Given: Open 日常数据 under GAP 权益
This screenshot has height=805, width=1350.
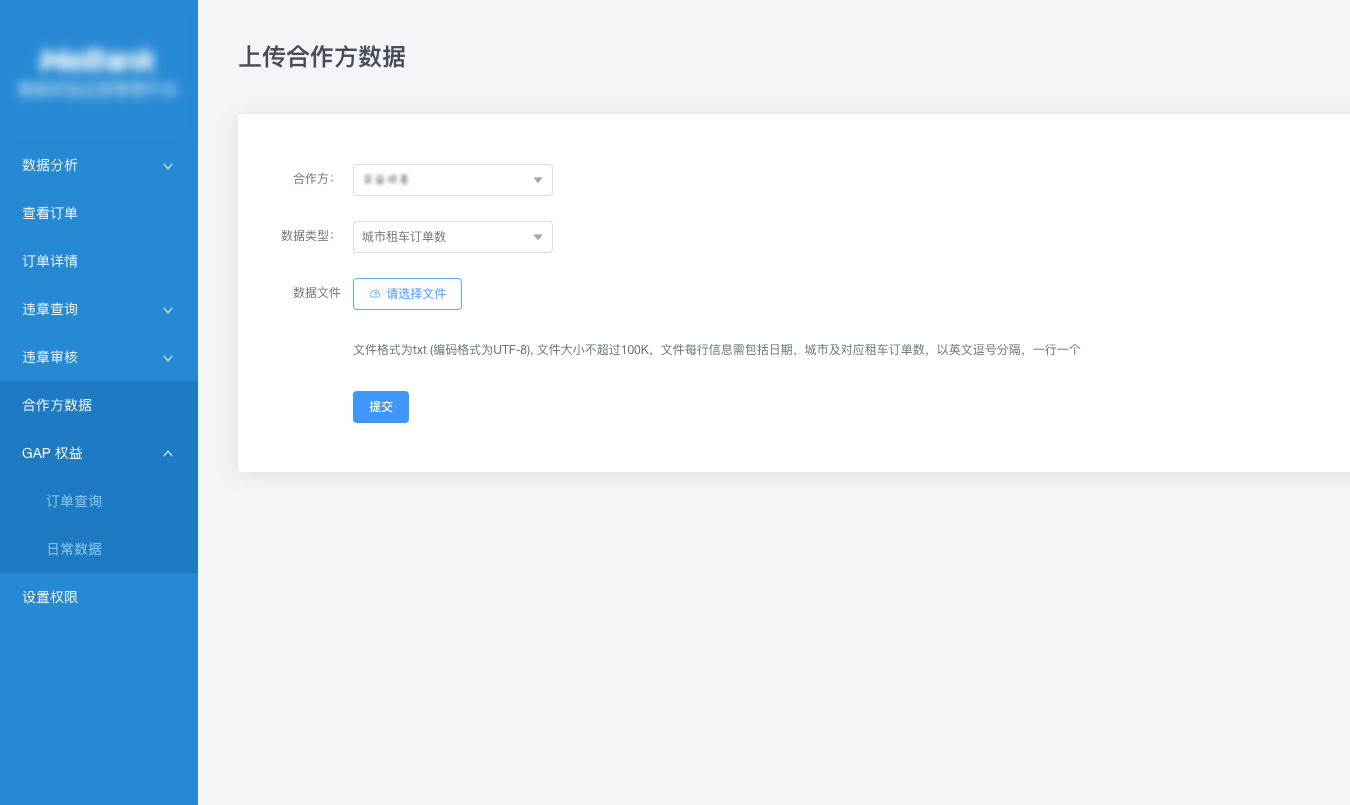Looking at the screenshot, I should click(x=74, y=549).
